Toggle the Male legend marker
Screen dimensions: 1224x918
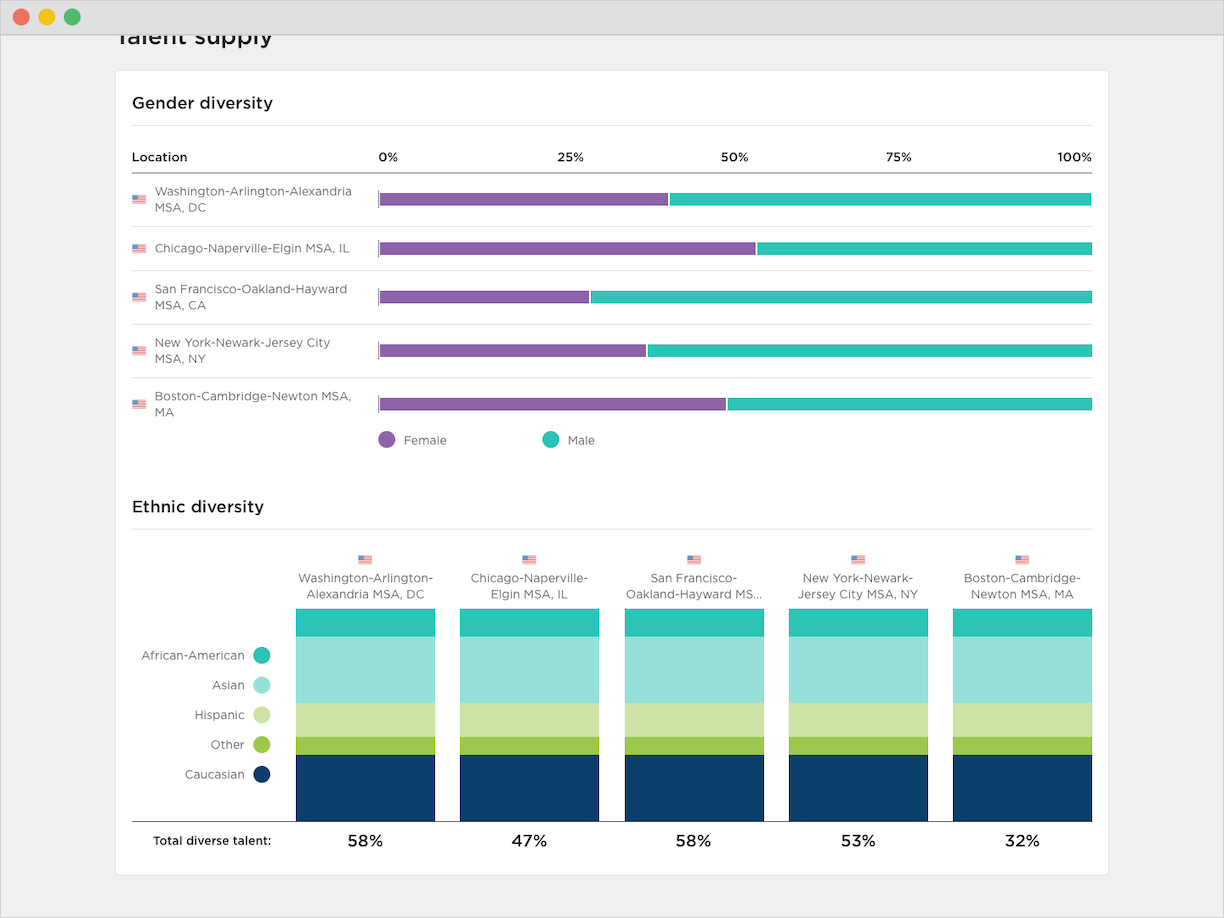point(551,440)
